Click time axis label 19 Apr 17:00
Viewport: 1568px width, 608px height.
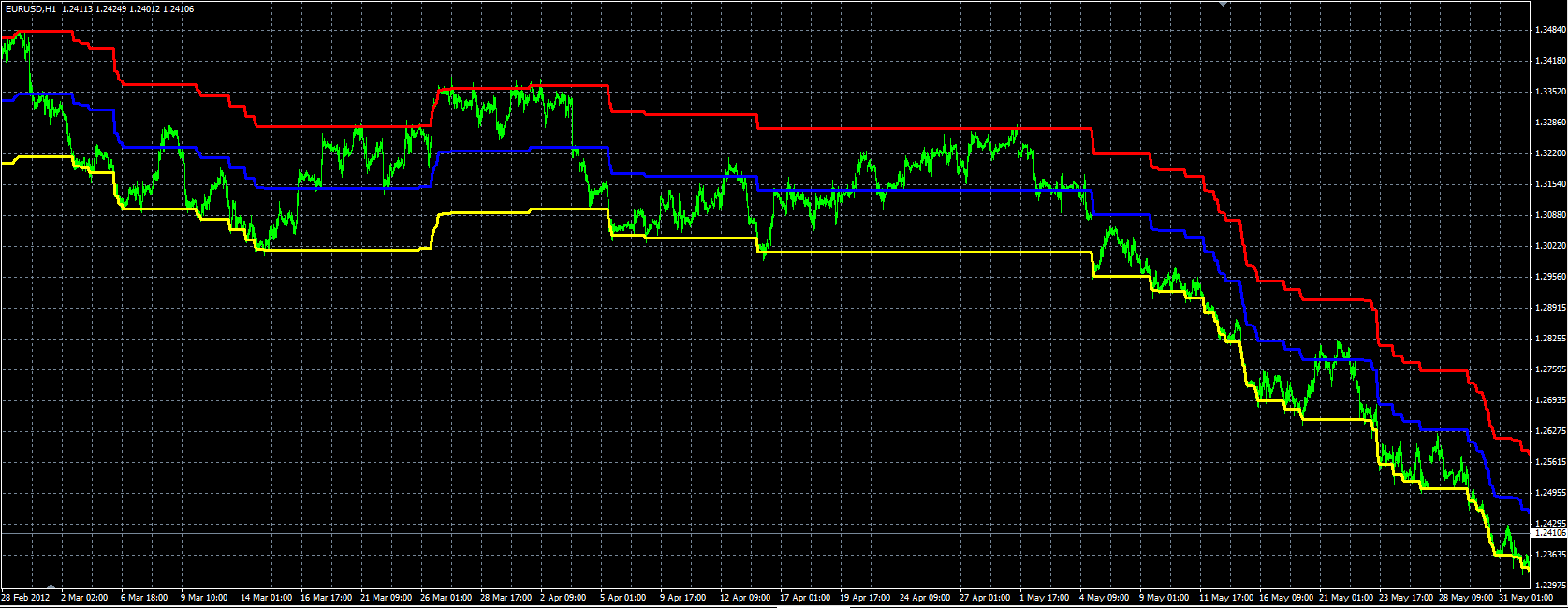[x=865, y=598]
